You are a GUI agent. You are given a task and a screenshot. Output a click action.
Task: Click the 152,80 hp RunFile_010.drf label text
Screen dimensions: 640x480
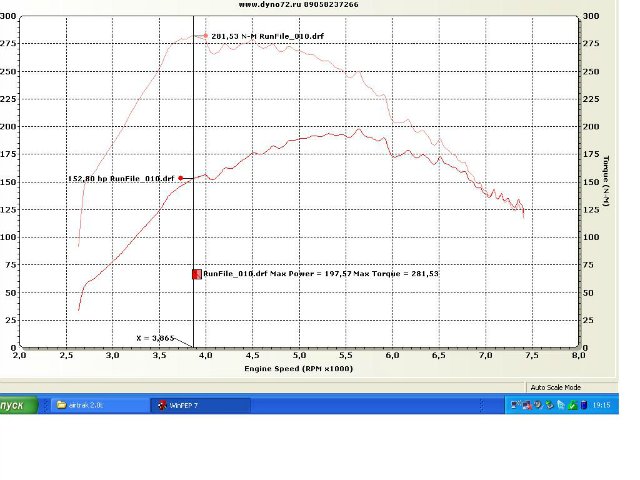(x=120, y=178)
